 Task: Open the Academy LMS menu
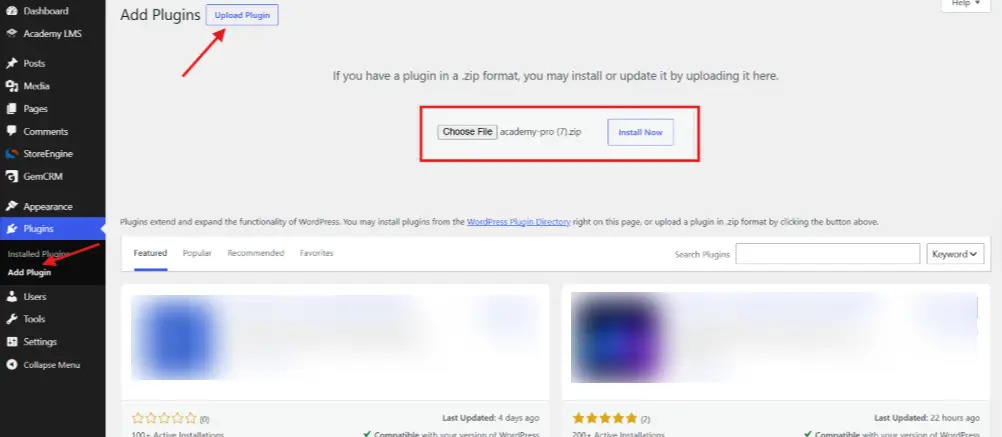point(52,33)
